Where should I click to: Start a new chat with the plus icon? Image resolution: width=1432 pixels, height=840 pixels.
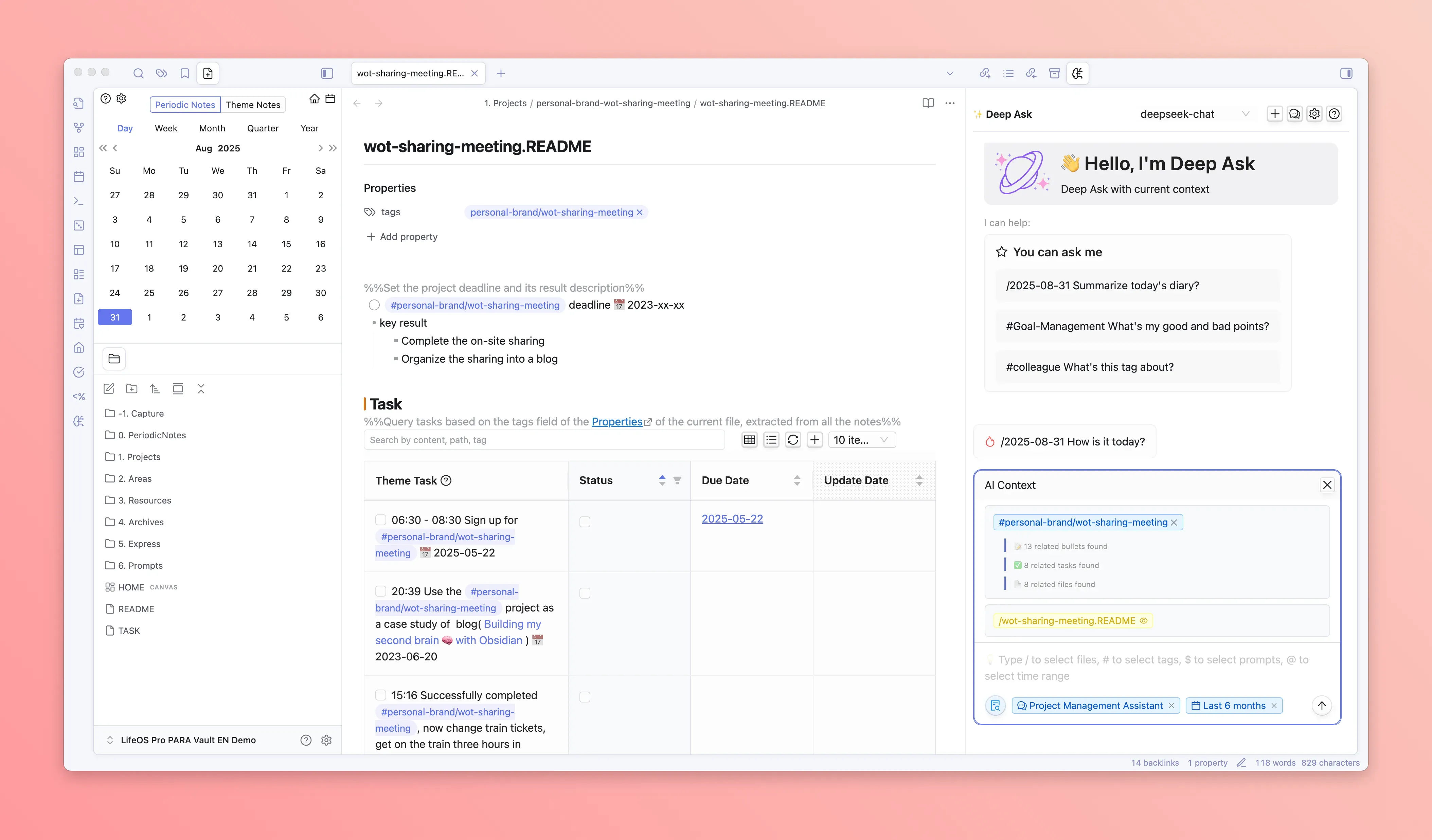[x=1275, y=114]
